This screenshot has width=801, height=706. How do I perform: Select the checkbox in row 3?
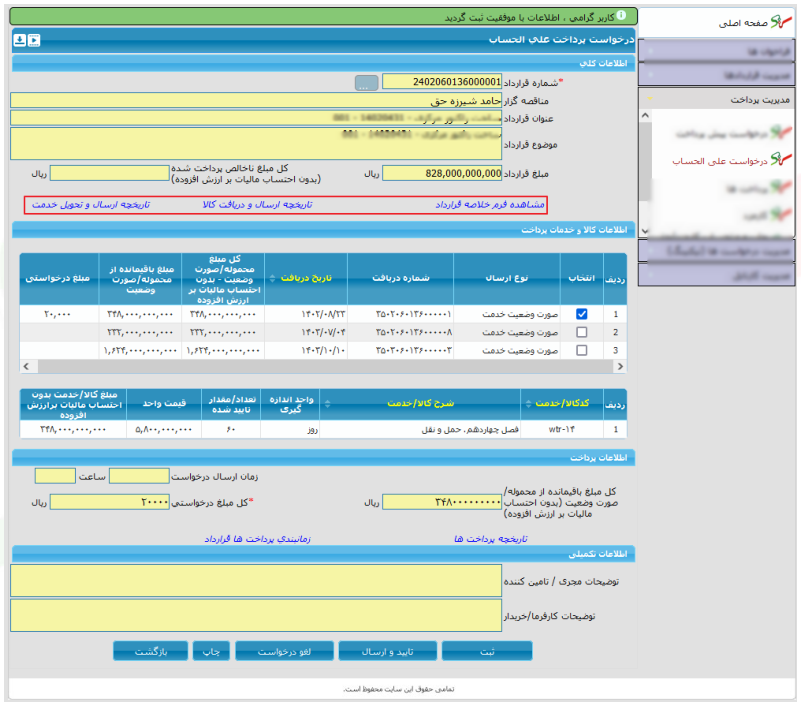coord(581,350)
